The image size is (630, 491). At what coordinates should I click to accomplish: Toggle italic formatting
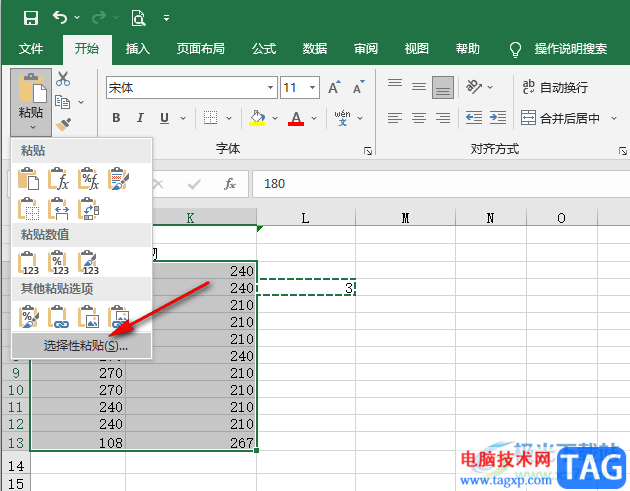[x=140, y=118]
